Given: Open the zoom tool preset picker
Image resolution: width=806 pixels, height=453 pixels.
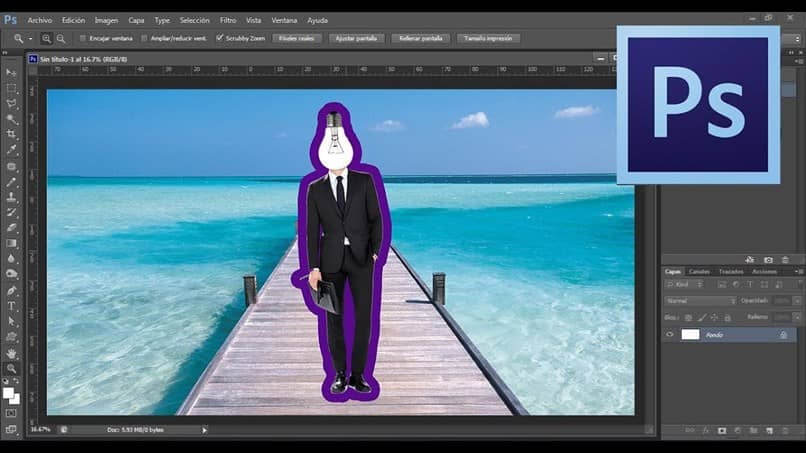Looking at the screenshot, I should (30, 39).
